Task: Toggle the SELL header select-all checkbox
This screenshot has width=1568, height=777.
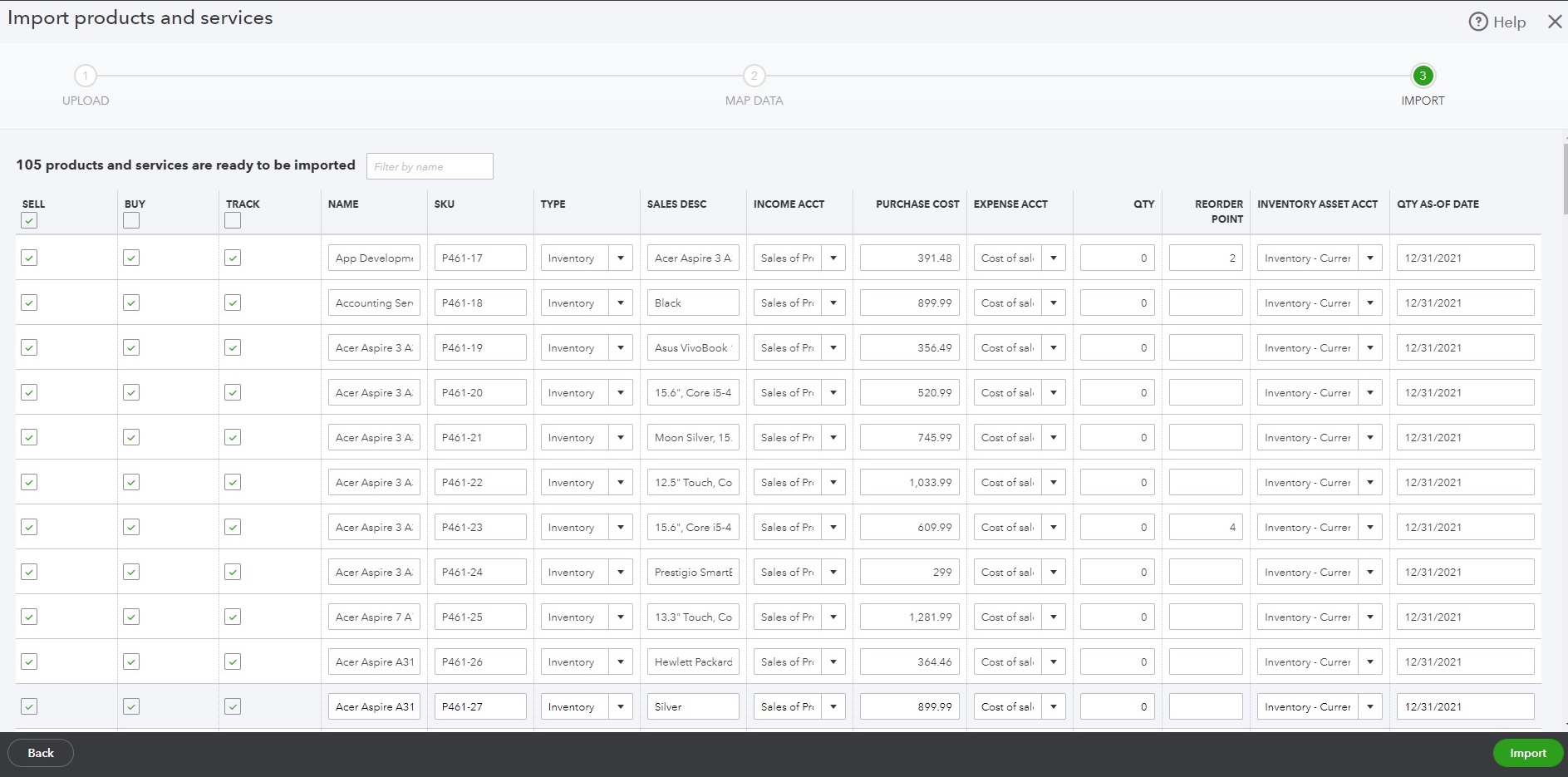Action: pyautogui.click(x=29, y=220)
